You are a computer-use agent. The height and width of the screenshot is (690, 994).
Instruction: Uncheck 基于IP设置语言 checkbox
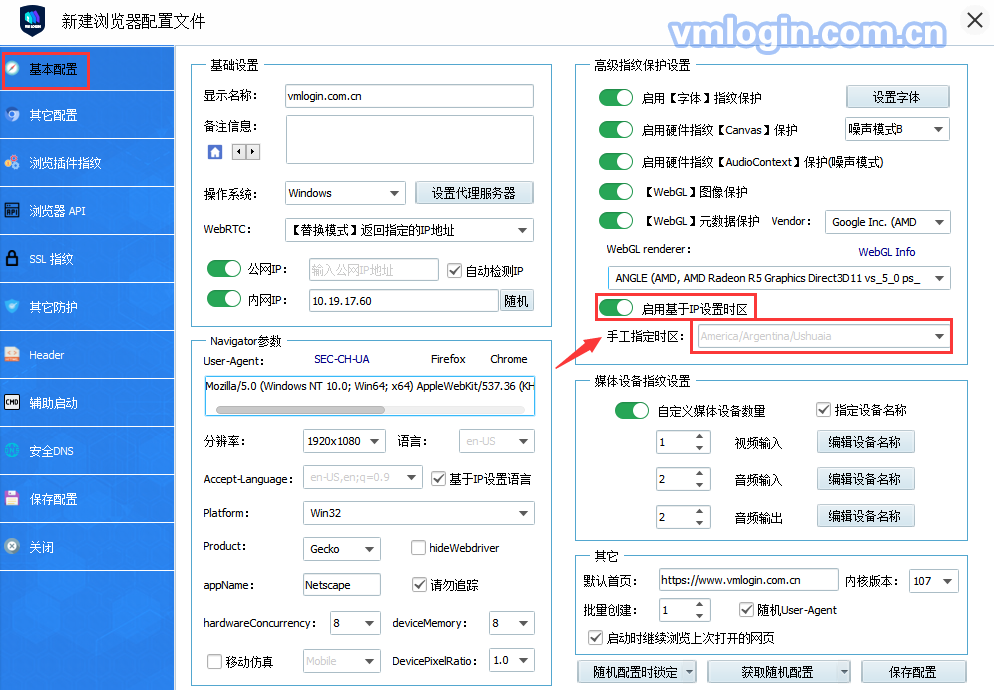click(x=438, y=479)
